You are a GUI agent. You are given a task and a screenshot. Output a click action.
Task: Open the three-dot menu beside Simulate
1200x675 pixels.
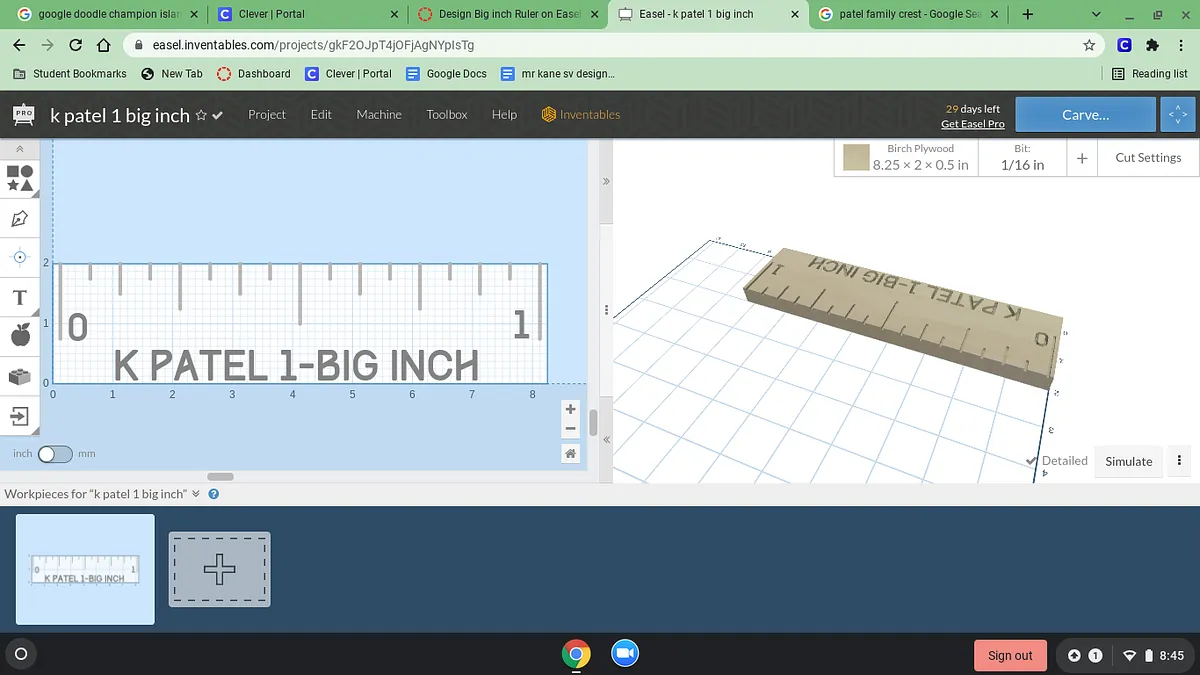pos(1179,461)
